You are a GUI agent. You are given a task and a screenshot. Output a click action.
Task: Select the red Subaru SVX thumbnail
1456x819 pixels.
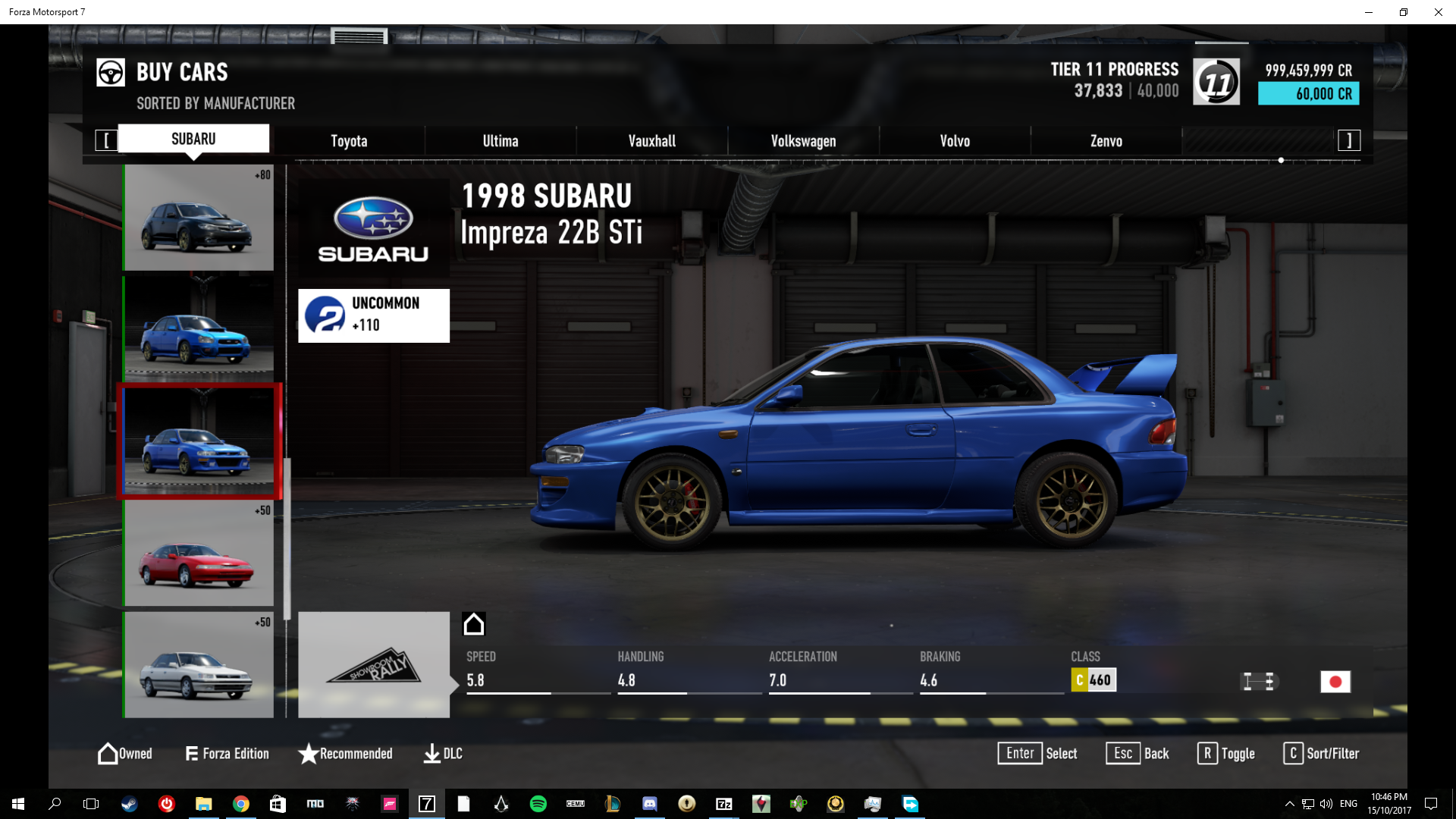(199, 554)
